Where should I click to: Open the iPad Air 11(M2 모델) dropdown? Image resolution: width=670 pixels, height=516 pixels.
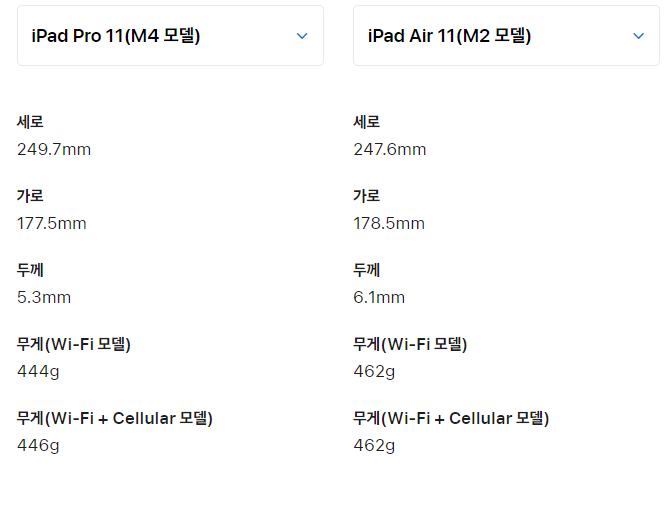coord(506,36)
